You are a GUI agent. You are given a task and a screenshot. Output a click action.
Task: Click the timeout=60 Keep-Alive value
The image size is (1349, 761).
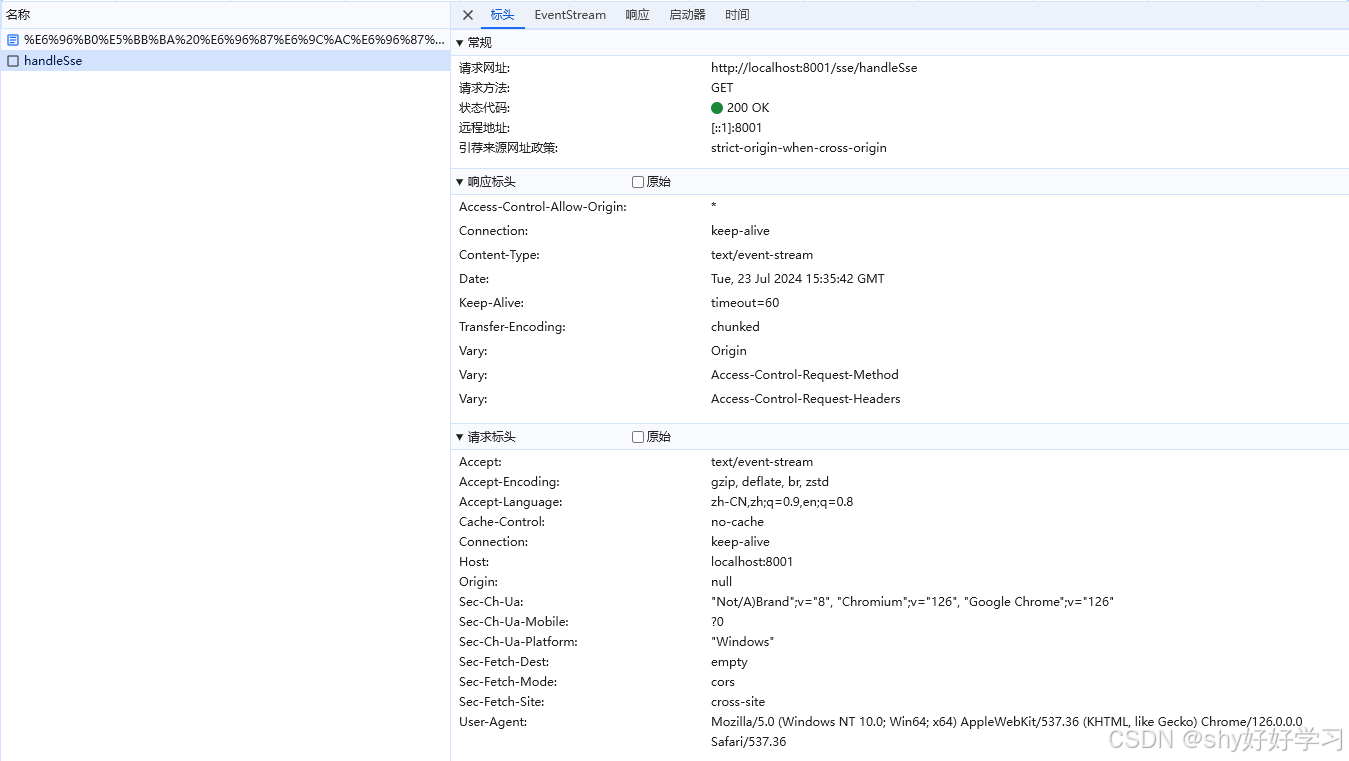[x=745, y=303]
